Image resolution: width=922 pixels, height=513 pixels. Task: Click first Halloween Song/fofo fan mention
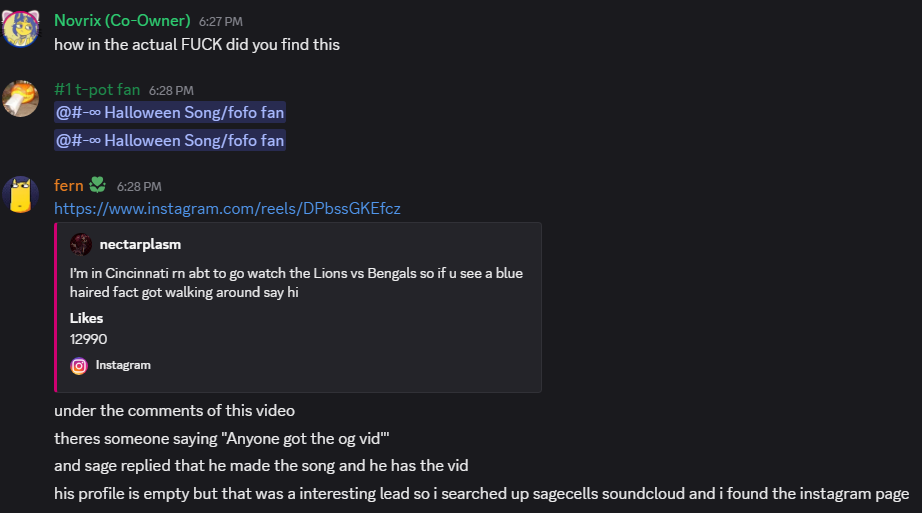coord(170,113)
